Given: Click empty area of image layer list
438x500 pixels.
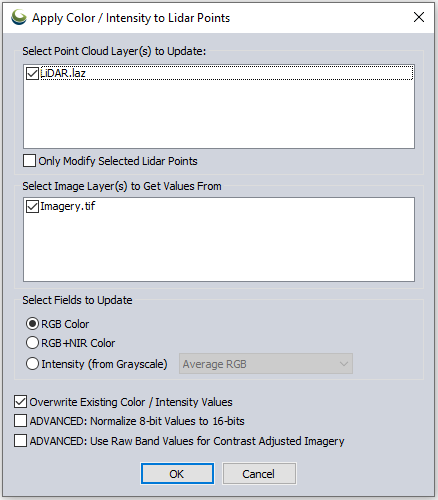Looking at the screenshot, I should coord(219,248).
